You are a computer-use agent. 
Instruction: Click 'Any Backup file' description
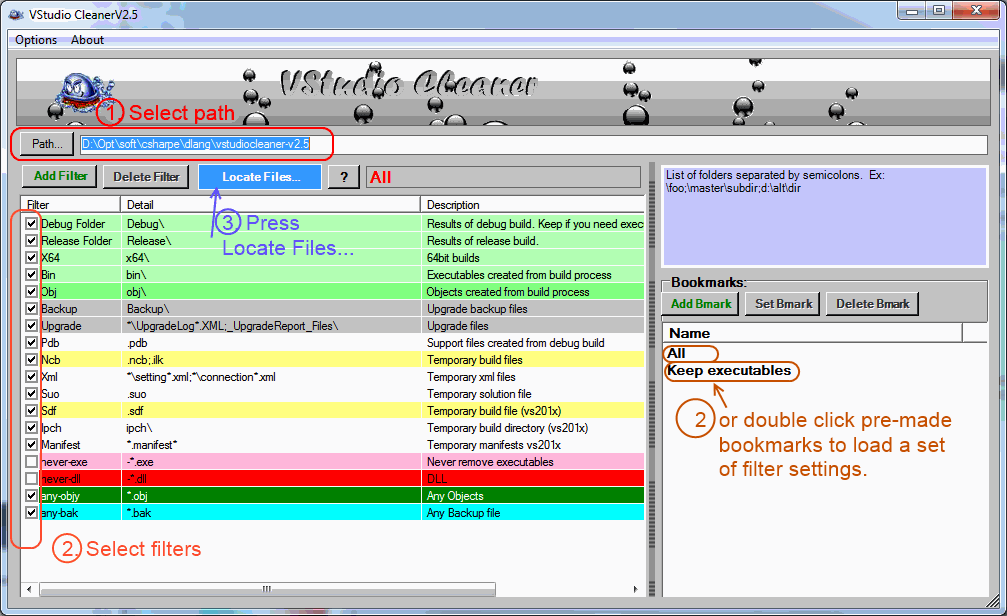464,513
